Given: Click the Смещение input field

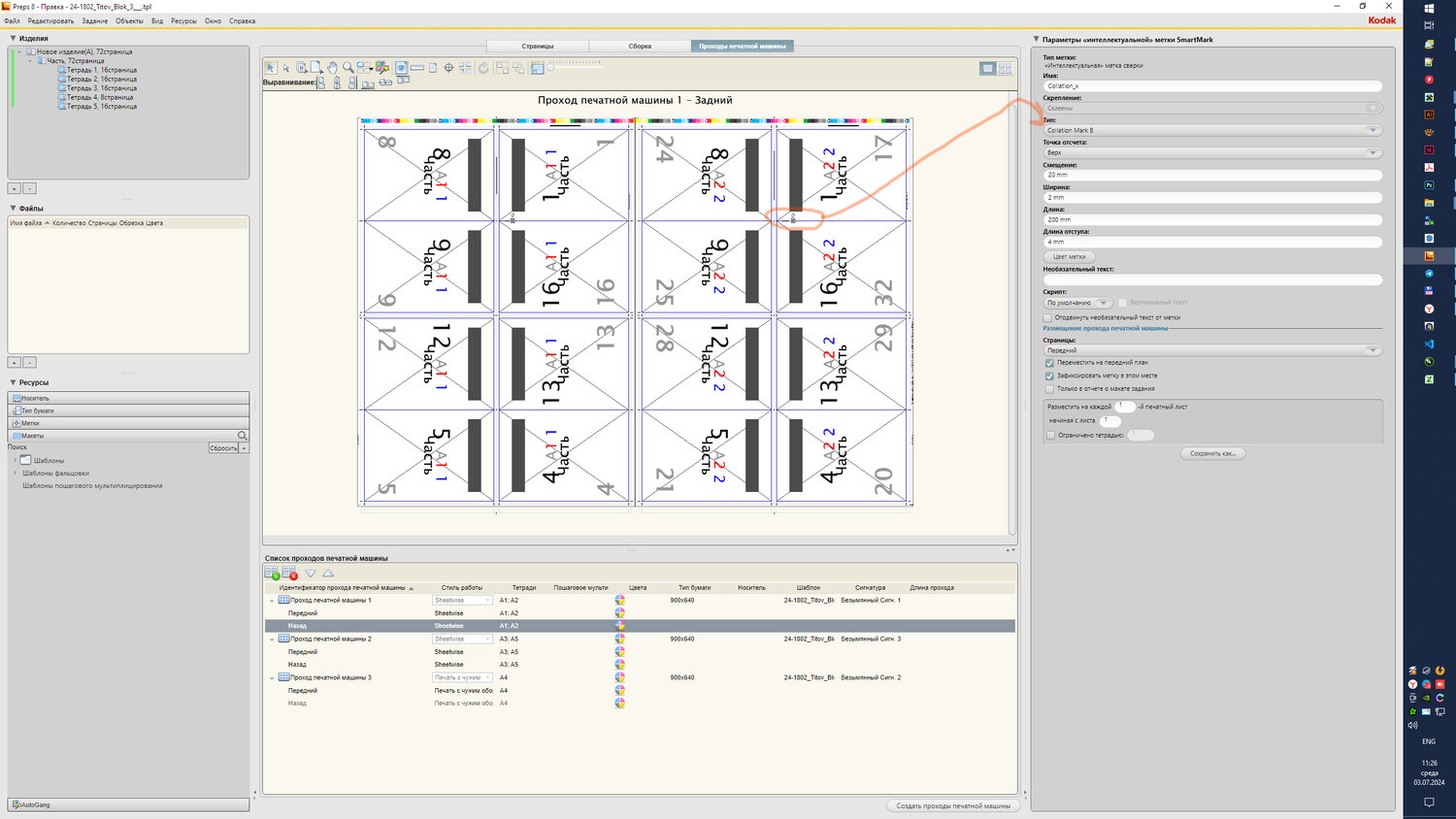Looking at the screenshot, I should (1212, 175).
